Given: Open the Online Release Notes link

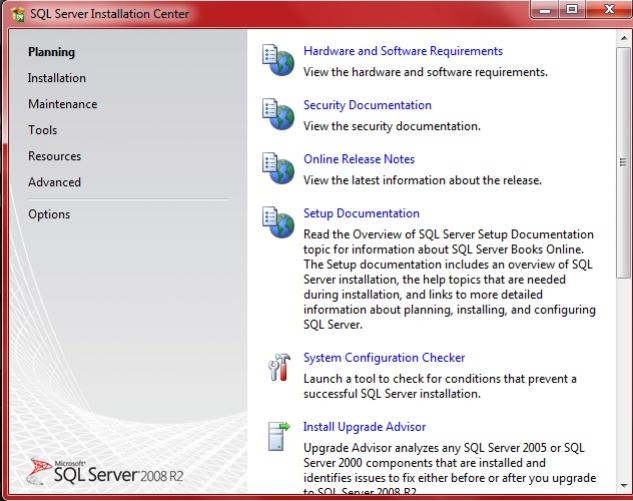Looking at the screenshot, I should pos(359,159).
